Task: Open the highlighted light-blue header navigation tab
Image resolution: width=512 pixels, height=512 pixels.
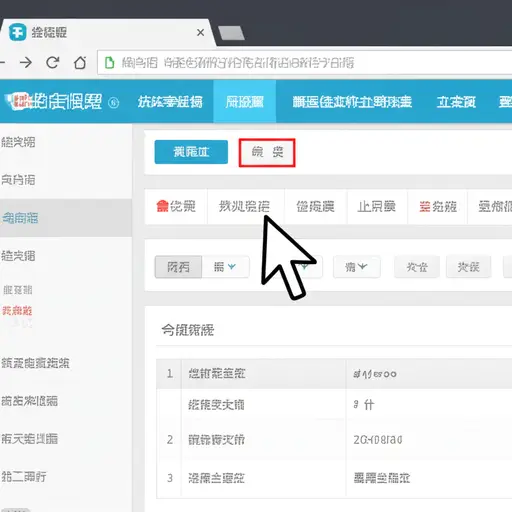Action: click(x=245, y=101)
